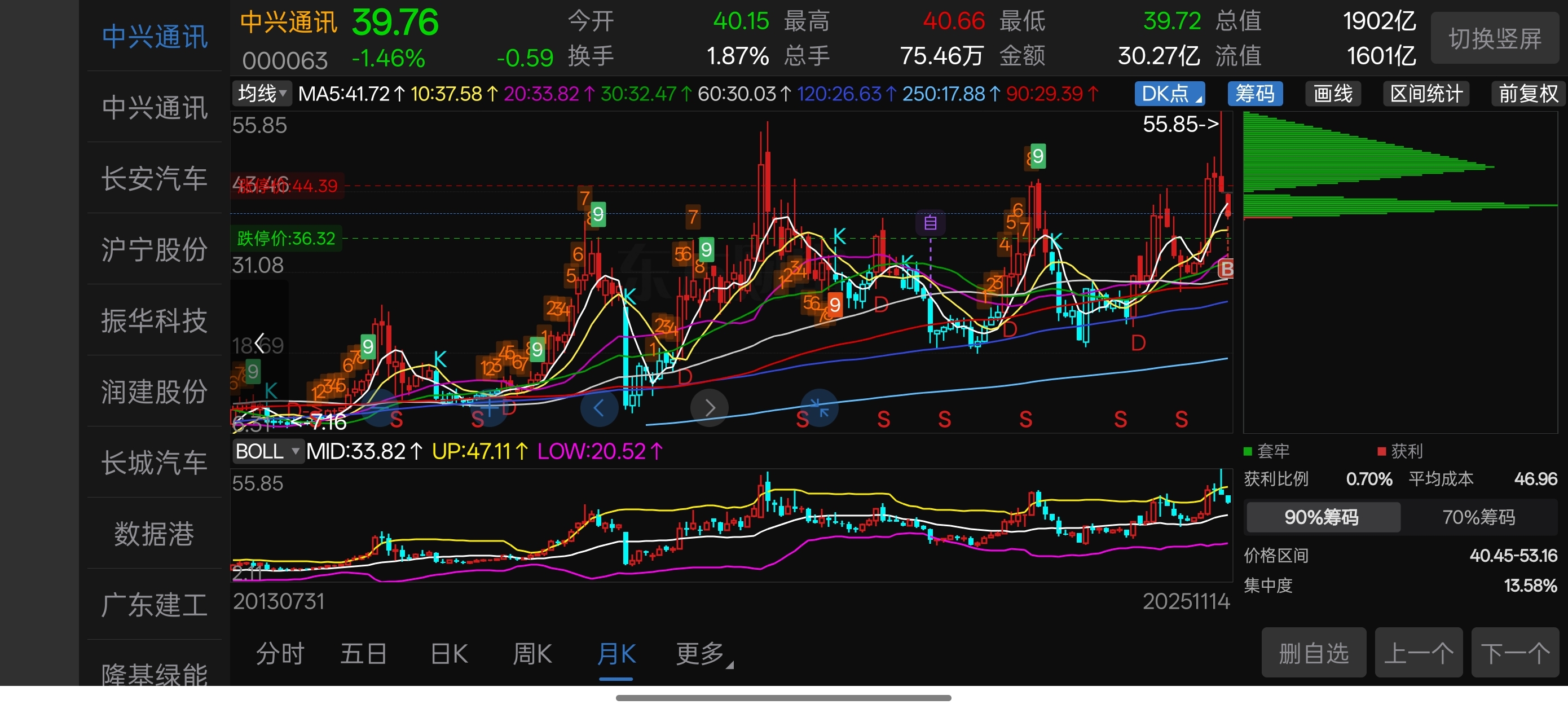
Task: Expand the DK点 dropdown
Action: [1169, 94]
